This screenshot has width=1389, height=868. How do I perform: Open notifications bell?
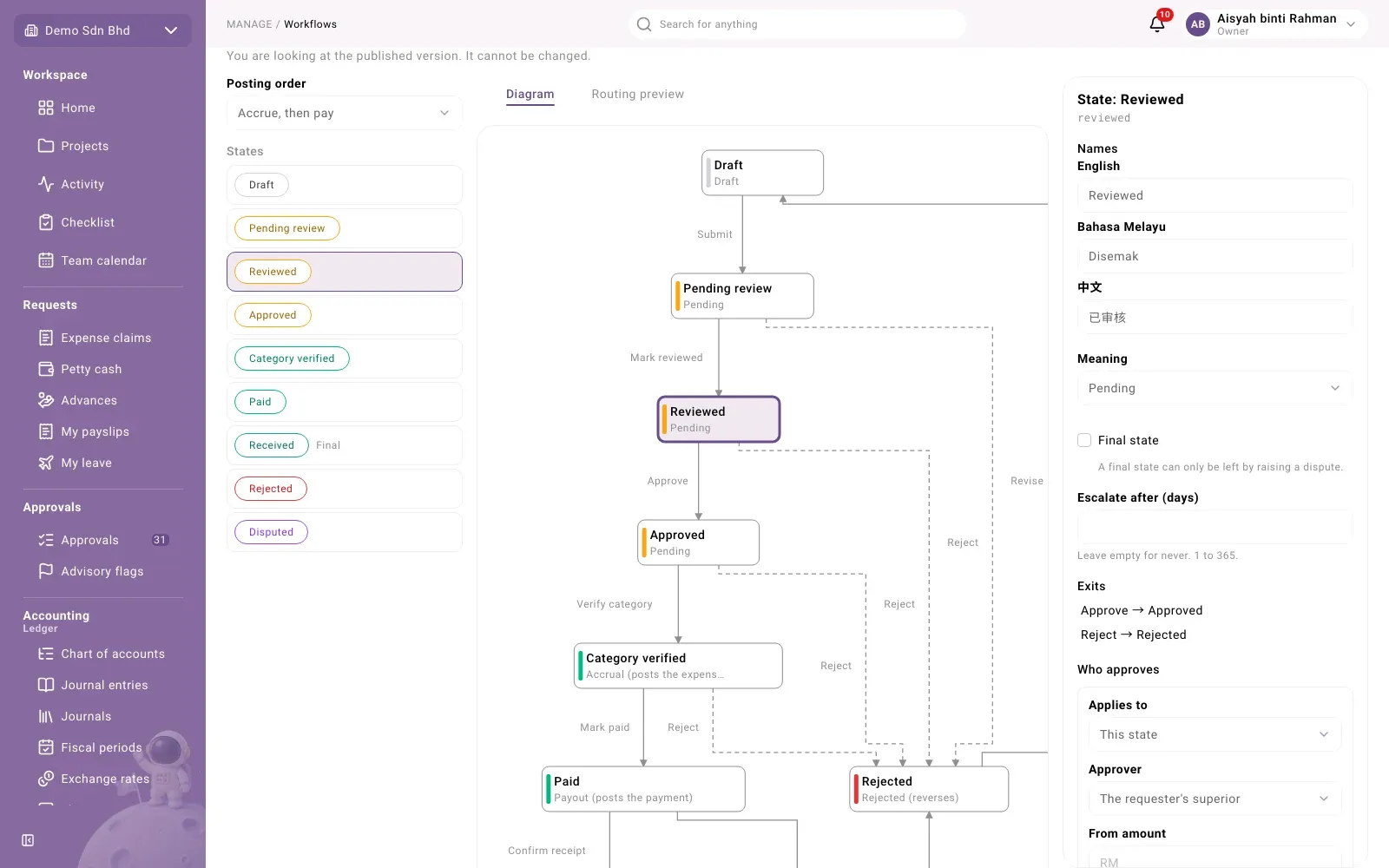click(1157, 24)
